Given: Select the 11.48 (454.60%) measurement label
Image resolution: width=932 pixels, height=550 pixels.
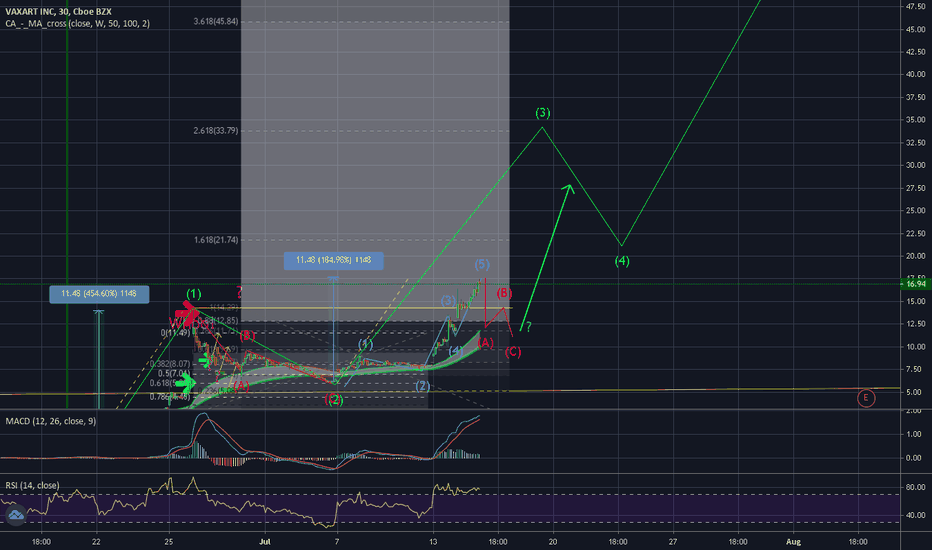Looking at the screenshot, I should click(x=99, y=294).
